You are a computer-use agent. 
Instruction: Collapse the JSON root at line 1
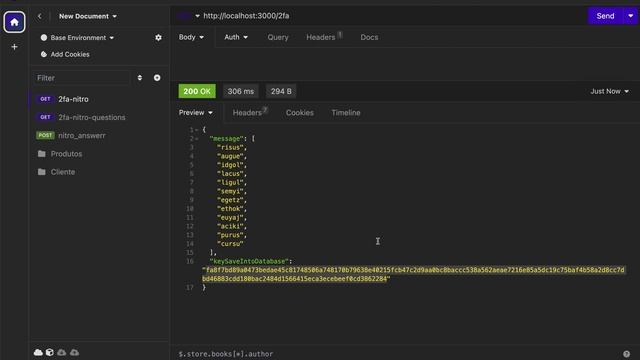pyautogui.click(x=196, y=130)
